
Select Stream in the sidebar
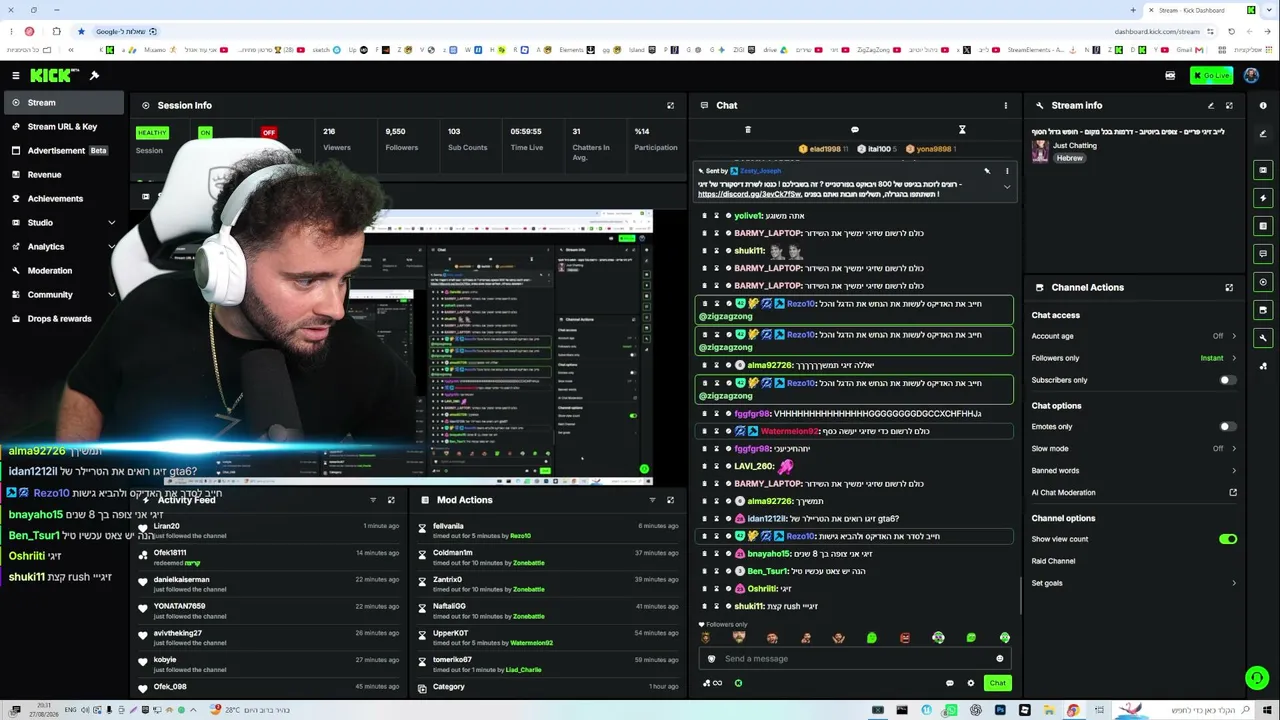pos(64,103)
